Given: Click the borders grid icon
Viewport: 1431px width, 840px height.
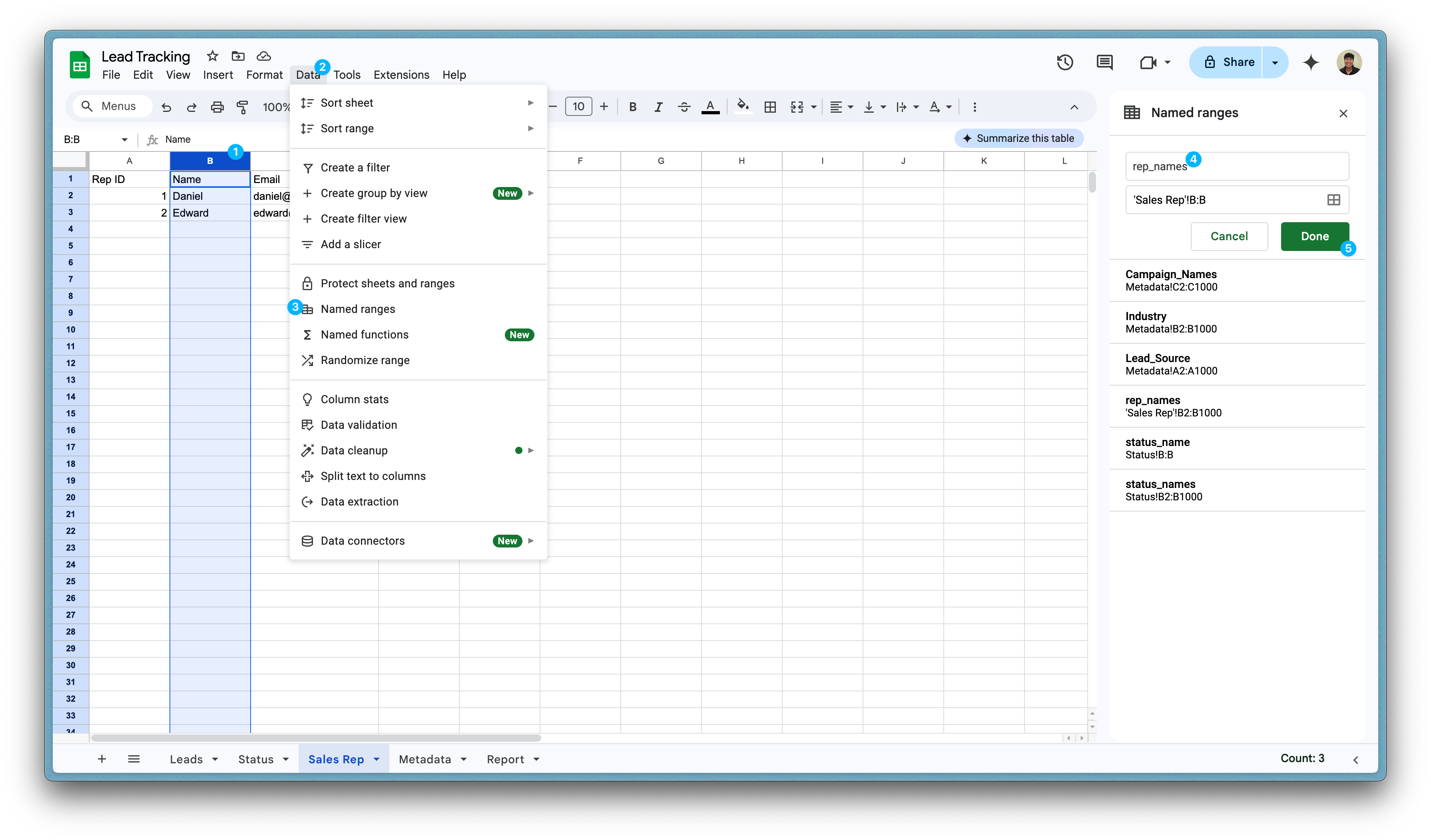Looking at the screenshot, I should 769,107.
